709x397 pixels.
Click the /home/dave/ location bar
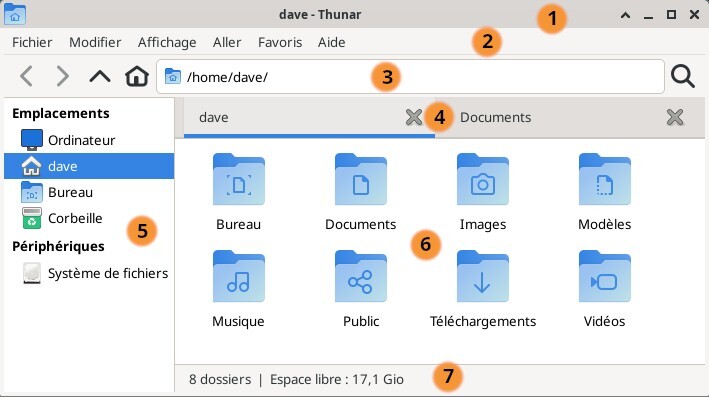point(411,77)
